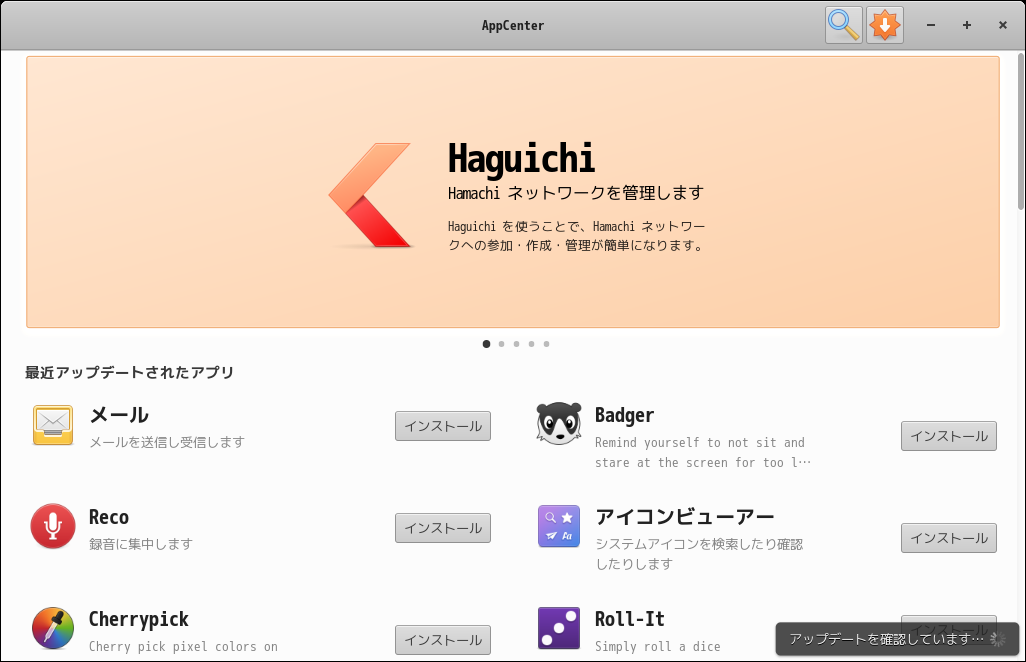Select the Reco microphone app icon
This screenshot has height=662, width=1026.
pos(52,527)
